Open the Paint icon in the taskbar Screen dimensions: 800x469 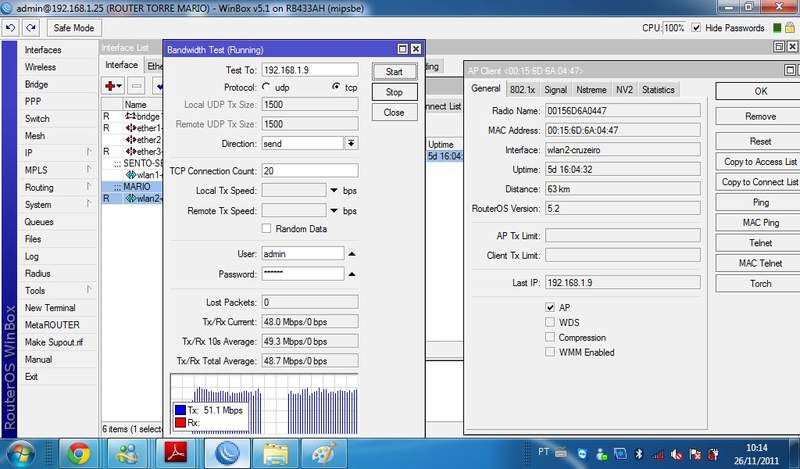point(324,453)
